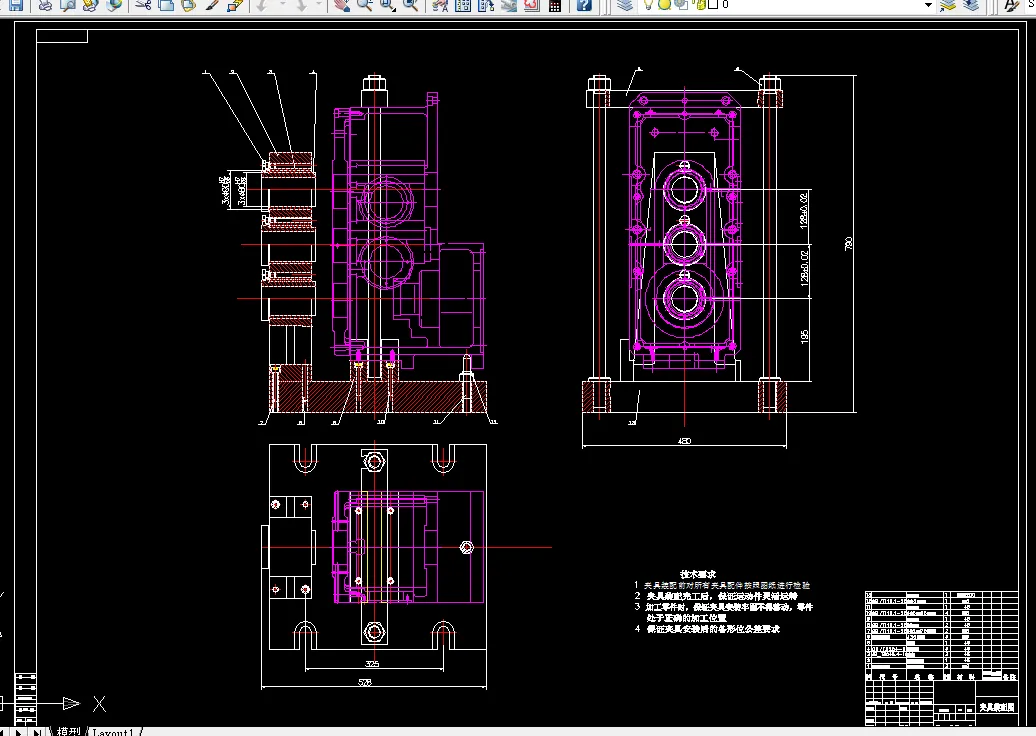The height and width of the screenshot is (736, 1036).
Task: Click the Layer Previous icon
Action: pos(971,5)
